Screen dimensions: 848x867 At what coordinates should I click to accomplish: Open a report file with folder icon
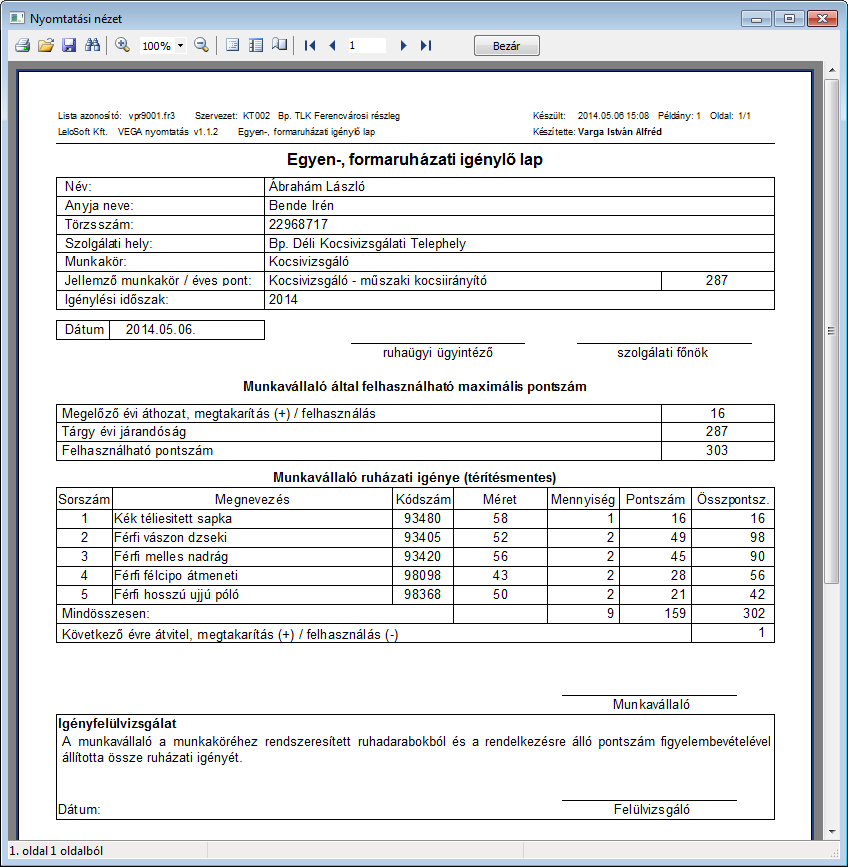point(46,45)
